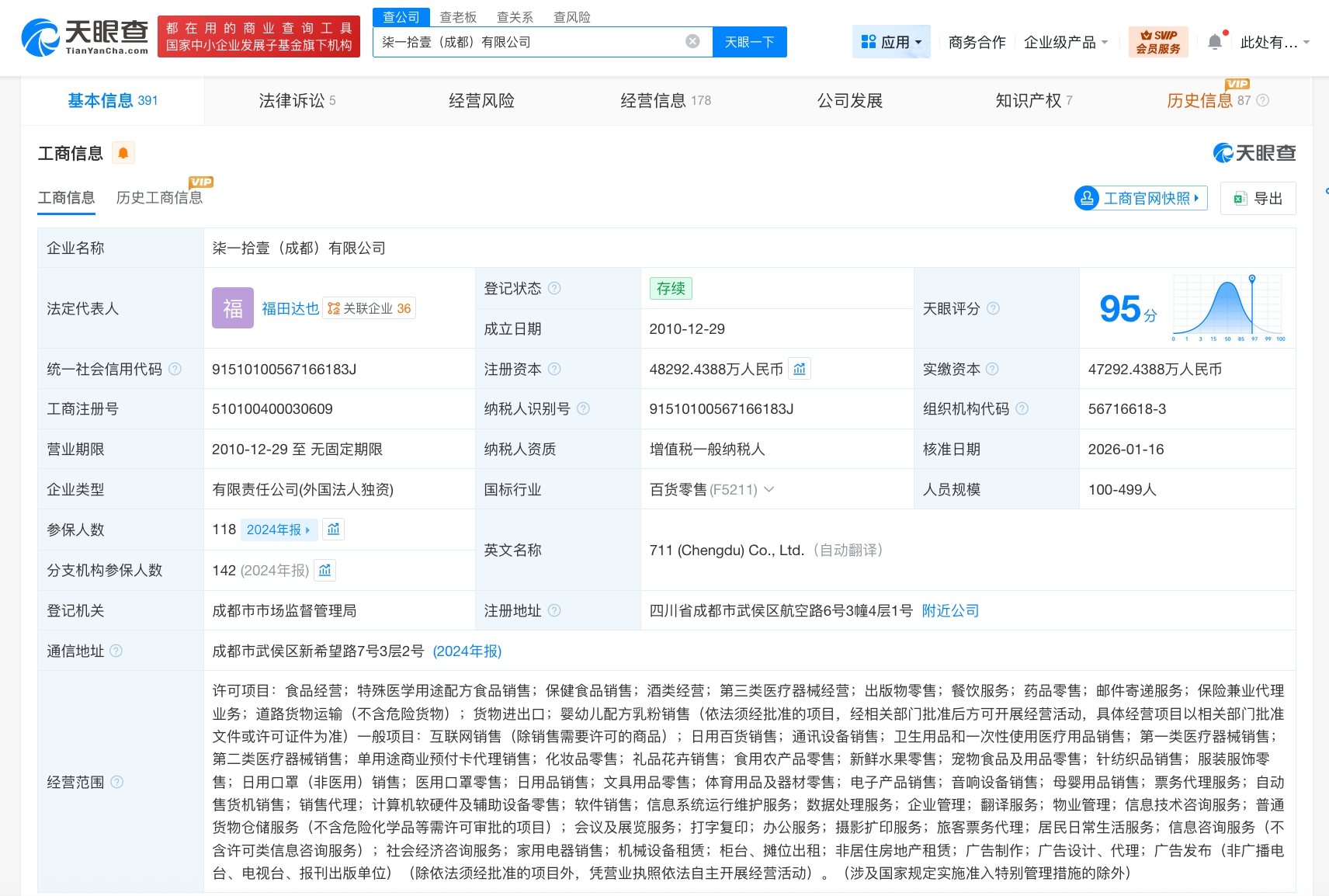Open the chart icon next to 注册资本 value
The height and width of the screenshot is (896, 1329).
(800, 369)
